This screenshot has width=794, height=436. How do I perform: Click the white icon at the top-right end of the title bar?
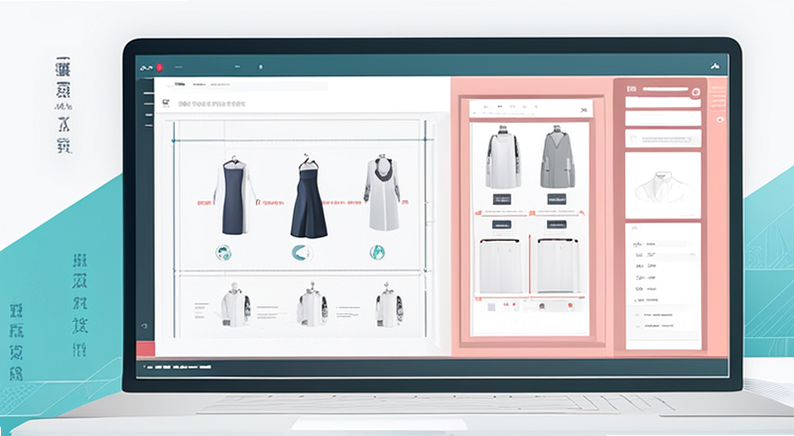point(715,66)
